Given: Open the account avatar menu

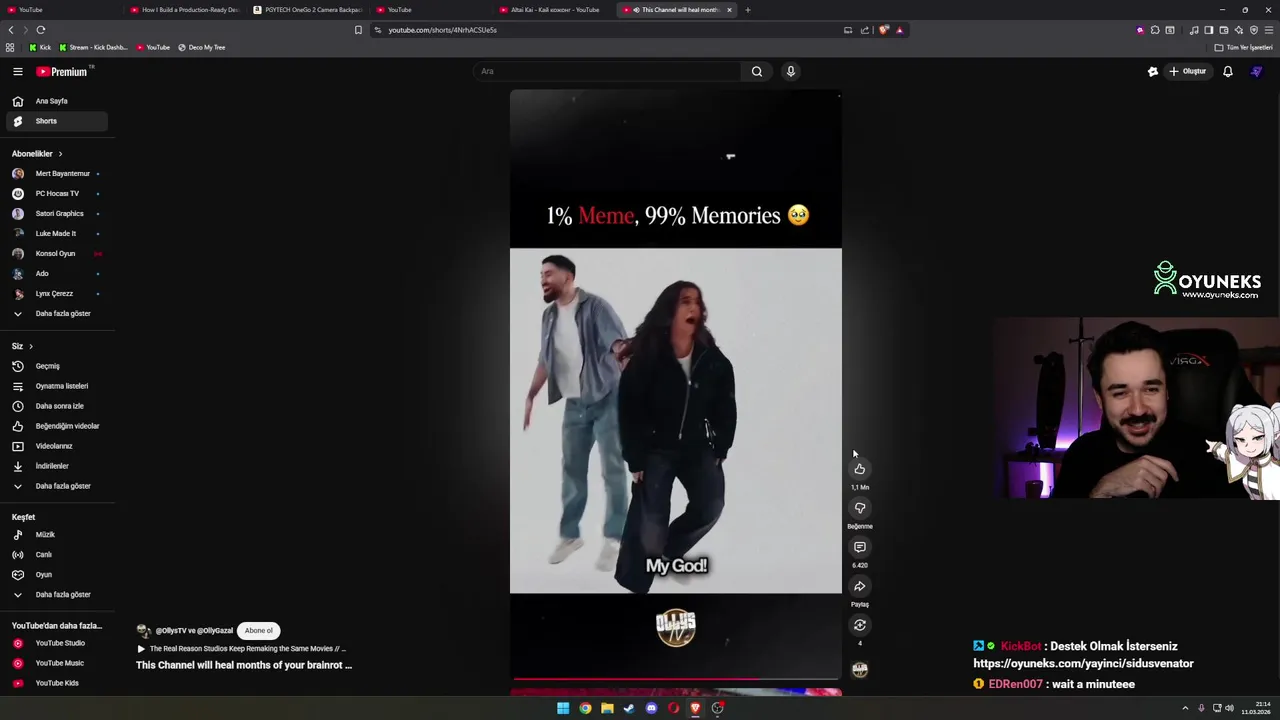Looking at the screenshot, I should tap(1257, 71).
